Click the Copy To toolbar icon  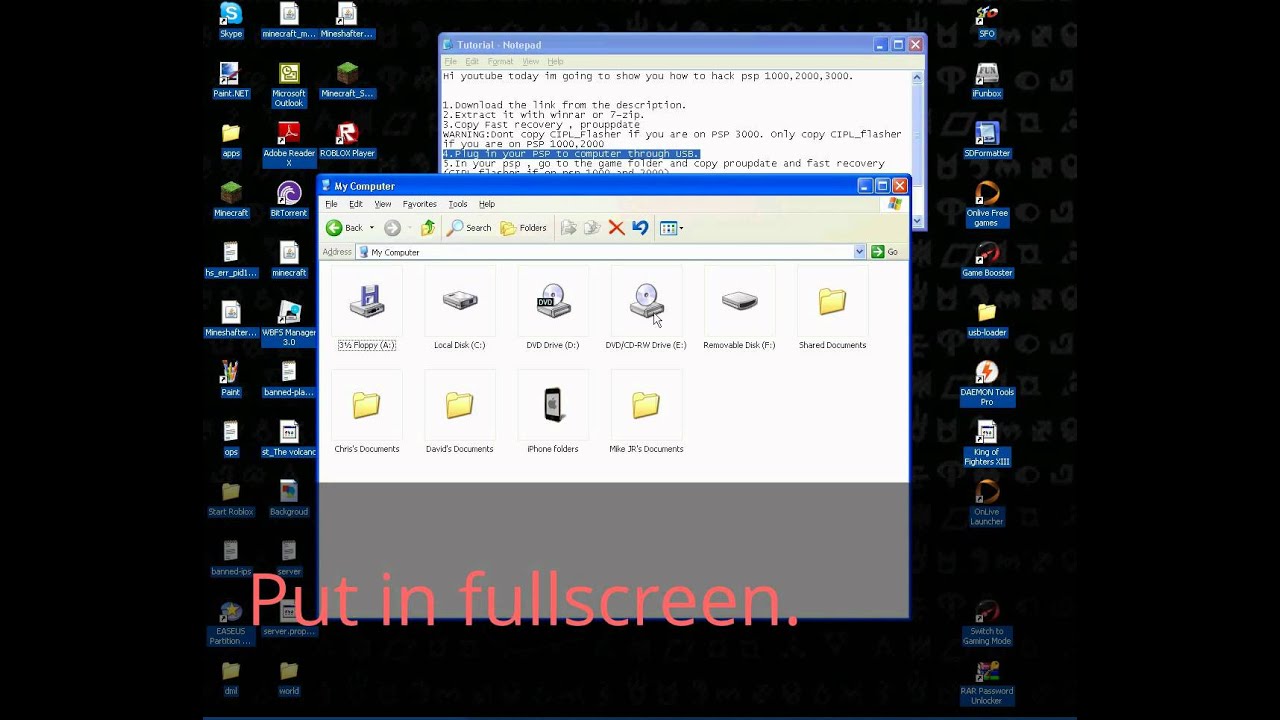click(592, 228)
